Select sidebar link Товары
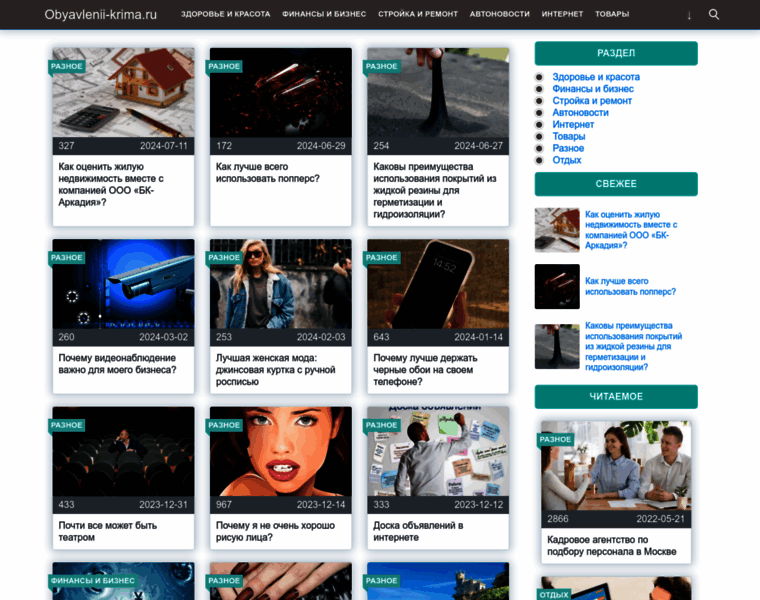Screen dimensions: 760x600 [x=569, y=136]
